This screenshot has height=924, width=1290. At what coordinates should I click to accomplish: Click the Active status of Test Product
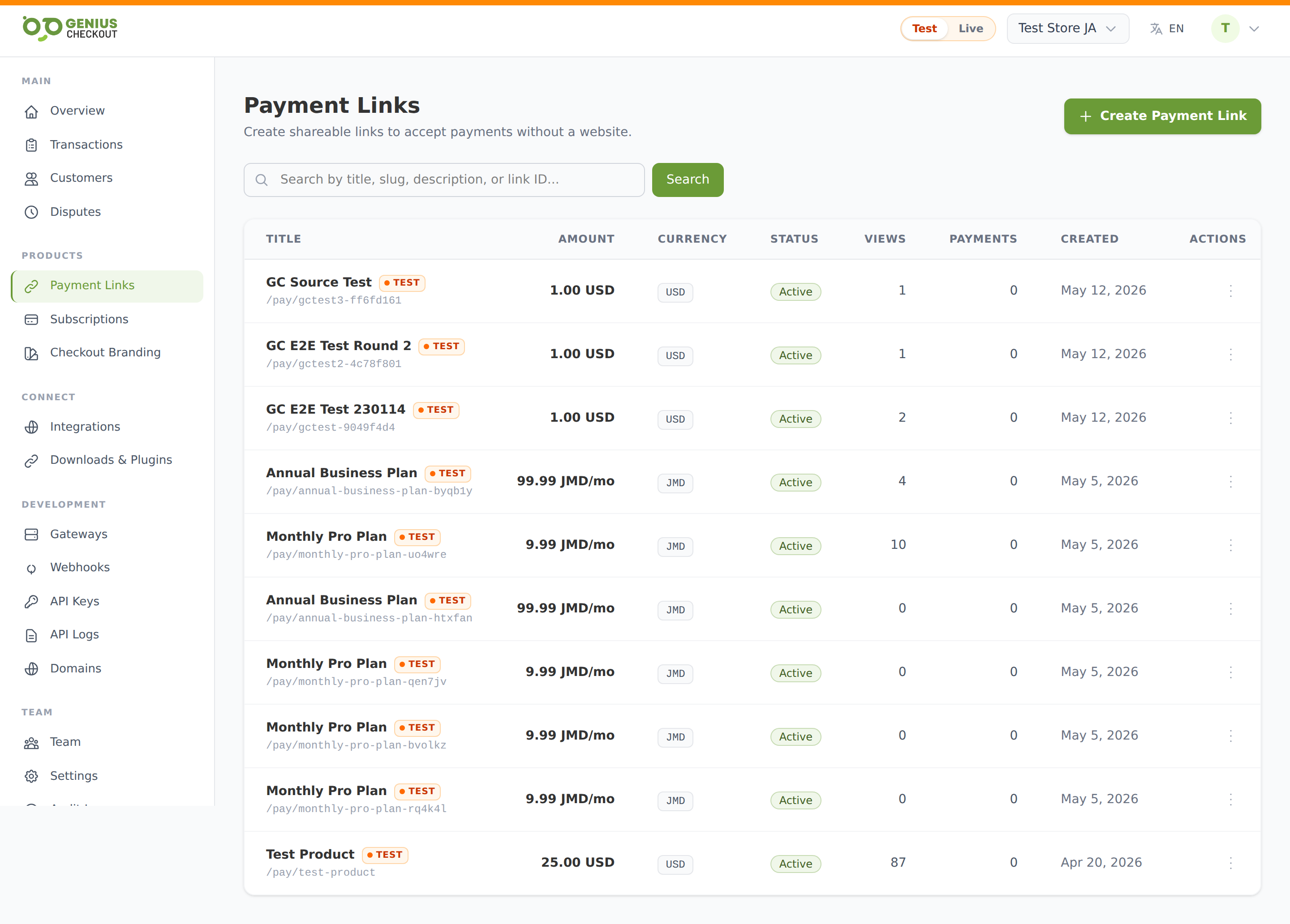(796, 864)
